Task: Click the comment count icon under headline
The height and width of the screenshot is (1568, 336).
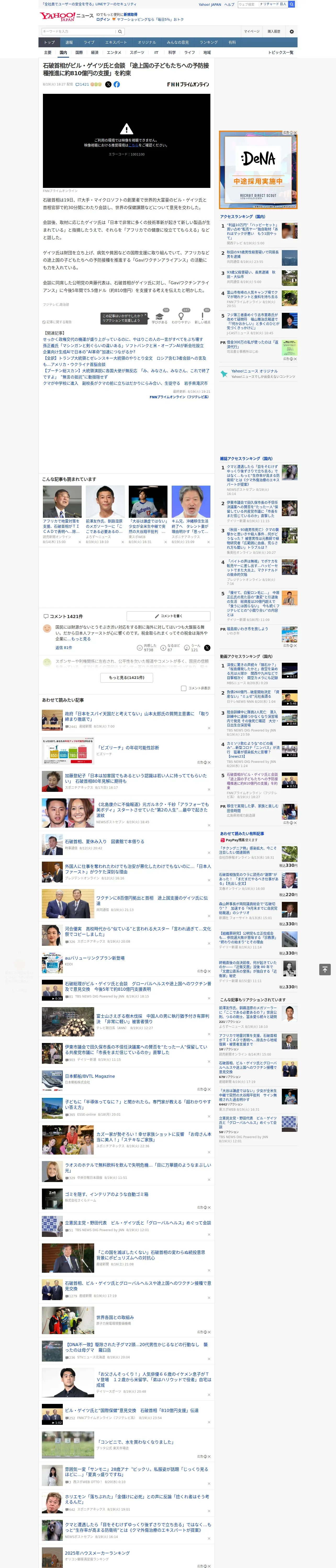Action: 78,85
